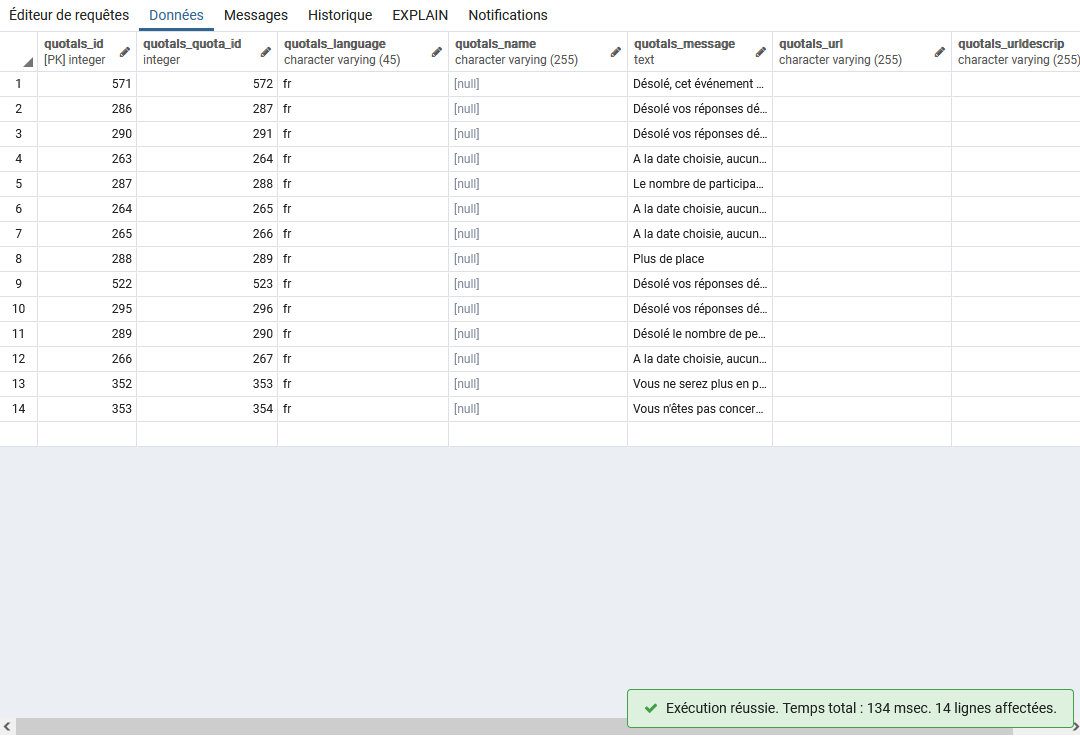Click the pencil icon in the quotals_name header
The width and height of the screenshot is (1080, 737).
(x=616, y=52)
